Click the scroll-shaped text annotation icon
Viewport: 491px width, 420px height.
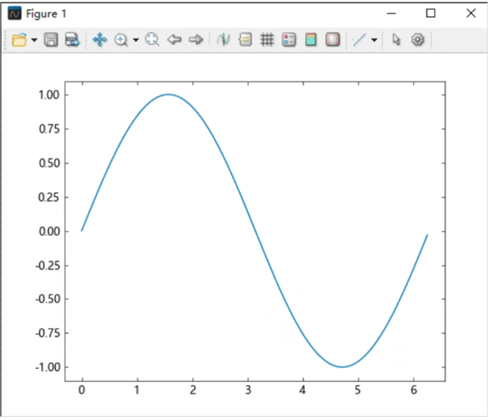click(245, 40)
